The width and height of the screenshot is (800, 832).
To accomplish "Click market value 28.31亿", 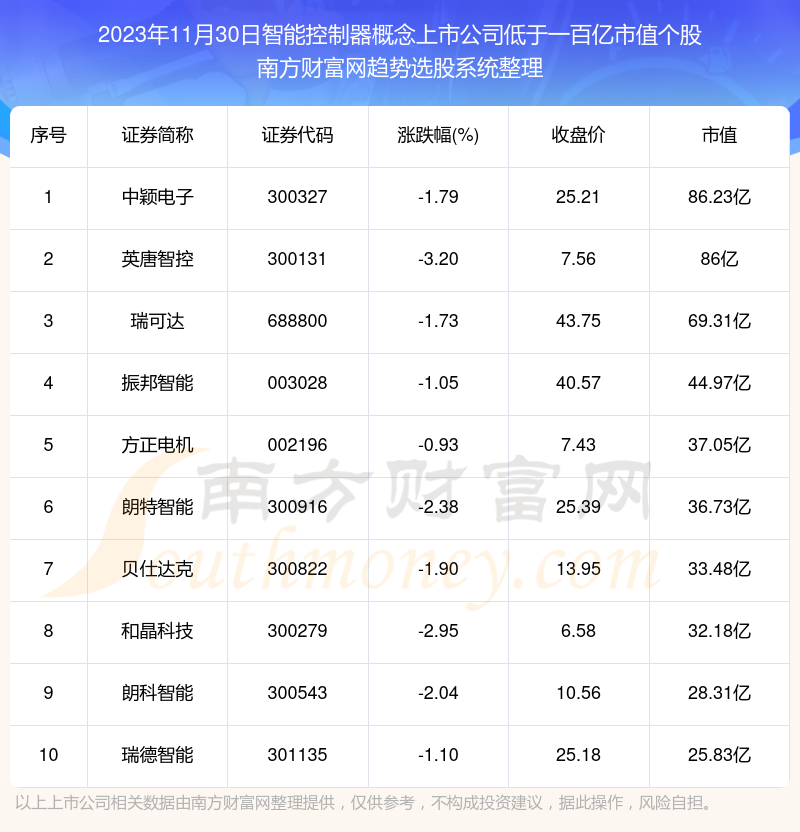I will [719, 694].
